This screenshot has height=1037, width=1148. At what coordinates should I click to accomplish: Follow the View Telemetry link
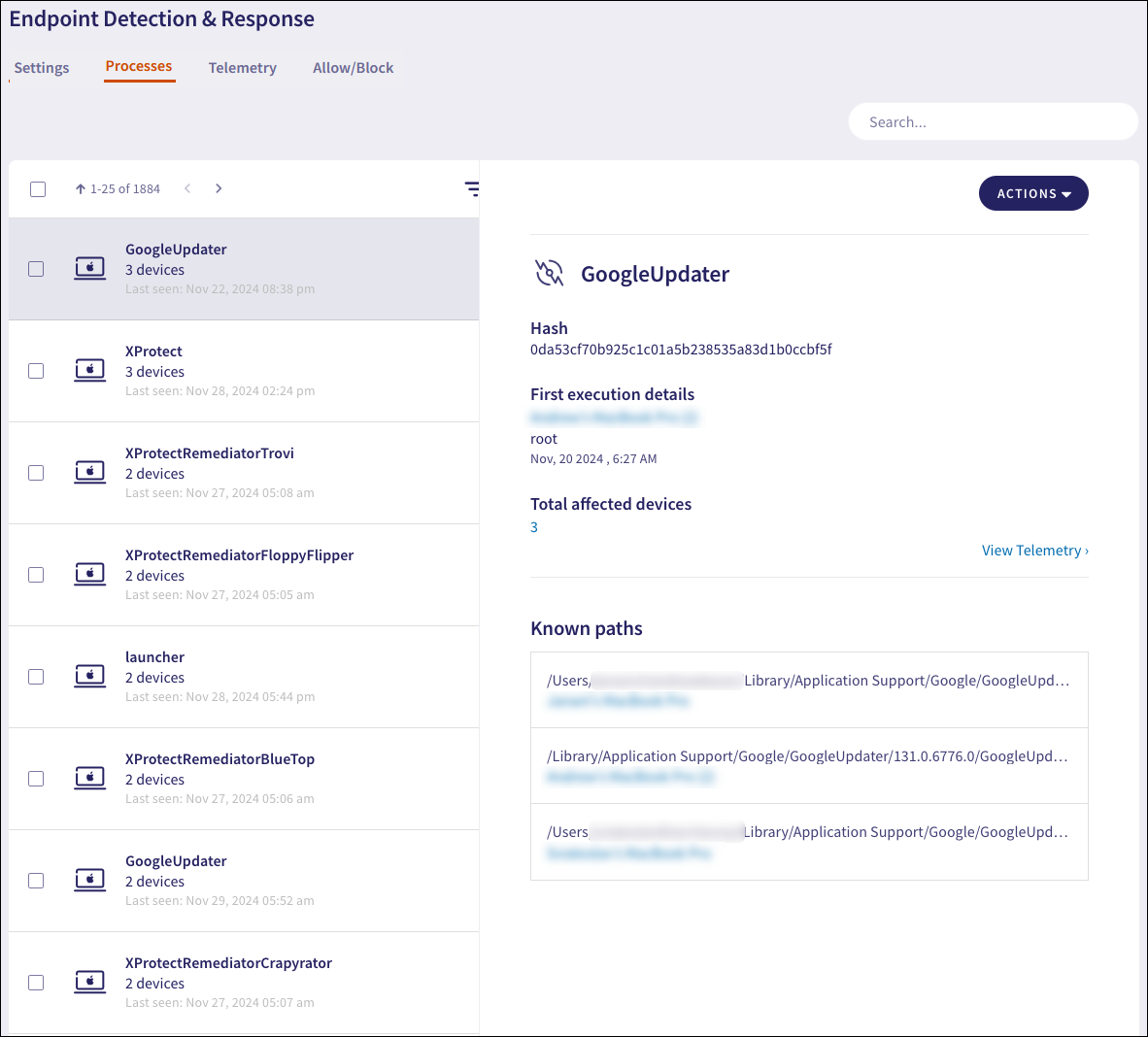pos(1034,551)
